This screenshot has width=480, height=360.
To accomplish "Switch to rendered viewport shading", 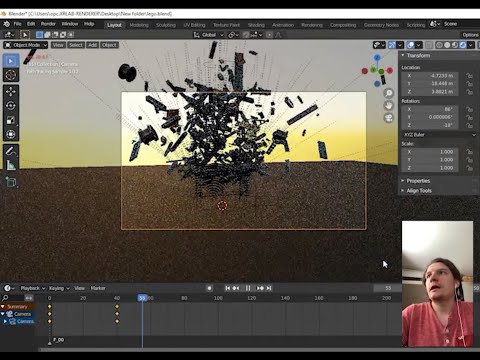I will point(463,45).
